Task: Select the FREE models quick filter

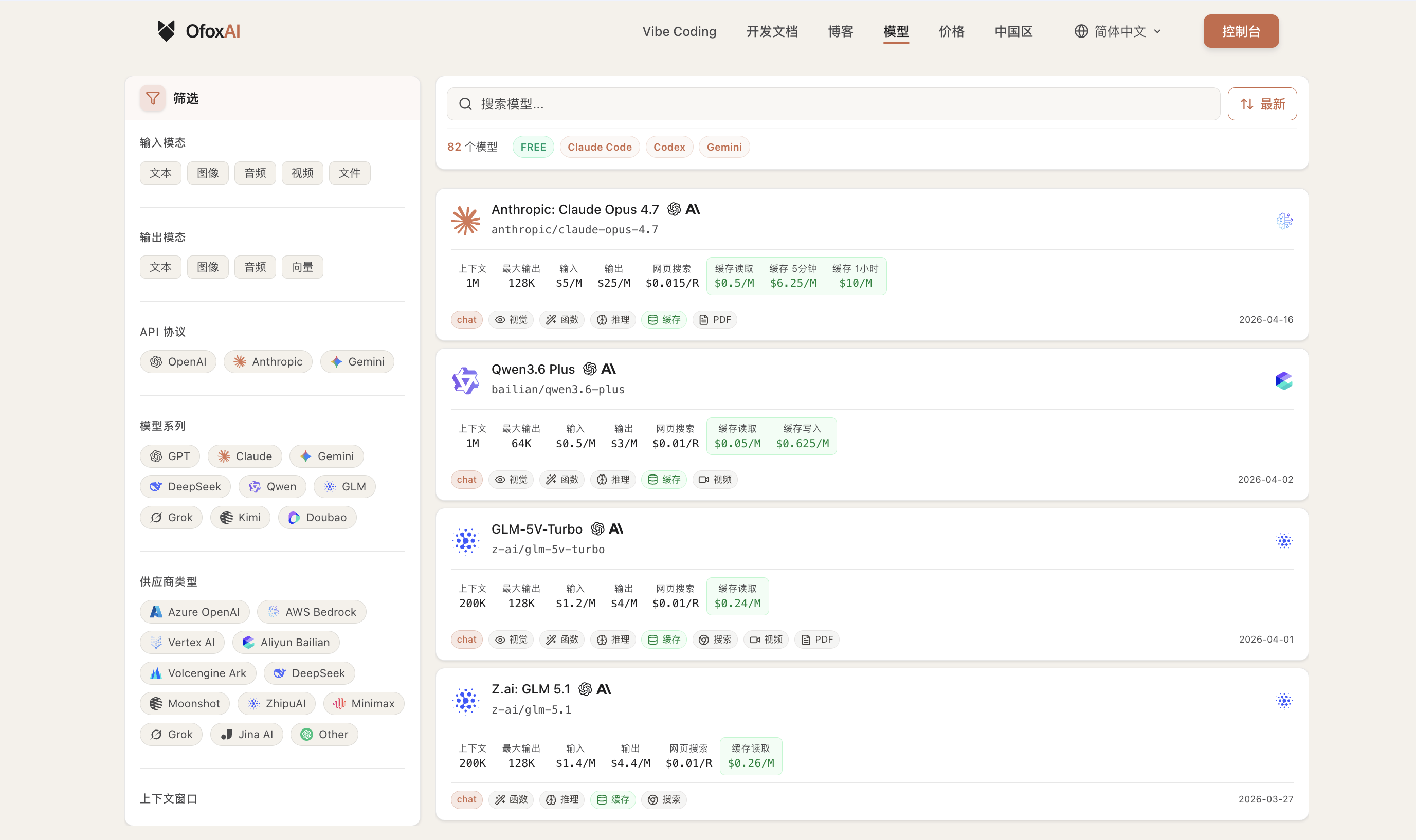Action: tap(533, 147)
